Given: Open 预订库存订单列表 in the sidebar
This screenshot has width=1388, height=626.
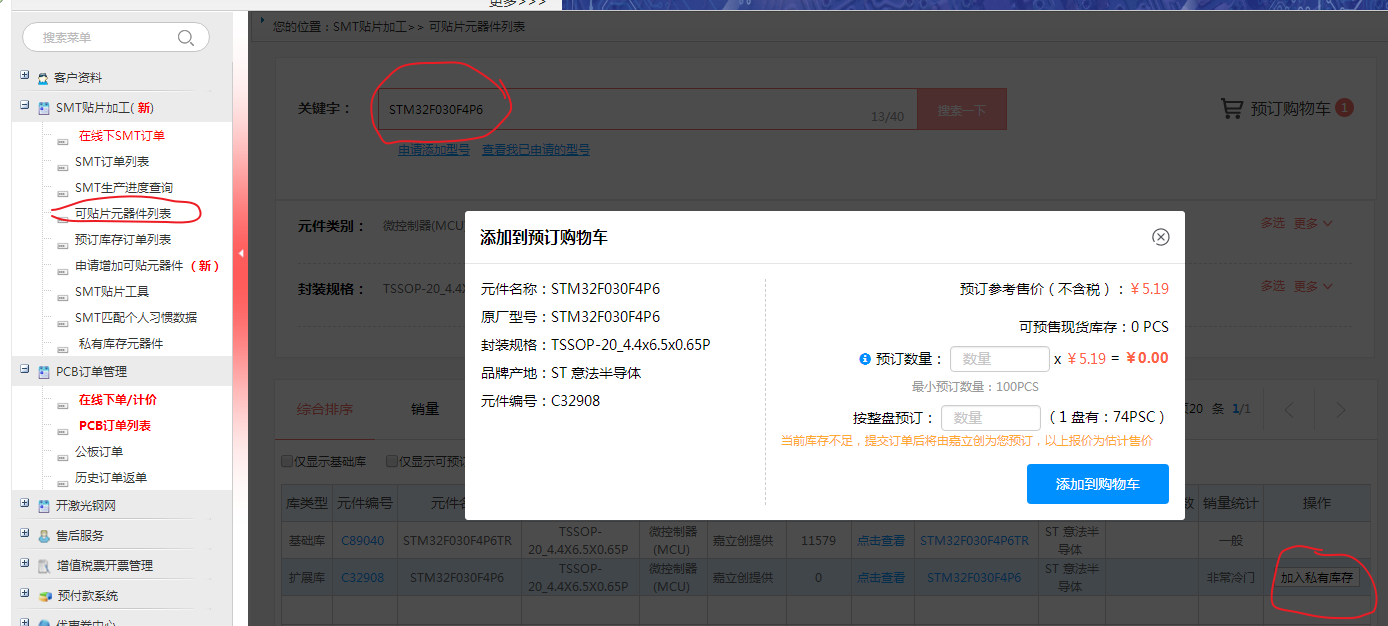Looking at the screenshot, I should tap(122, 240).
